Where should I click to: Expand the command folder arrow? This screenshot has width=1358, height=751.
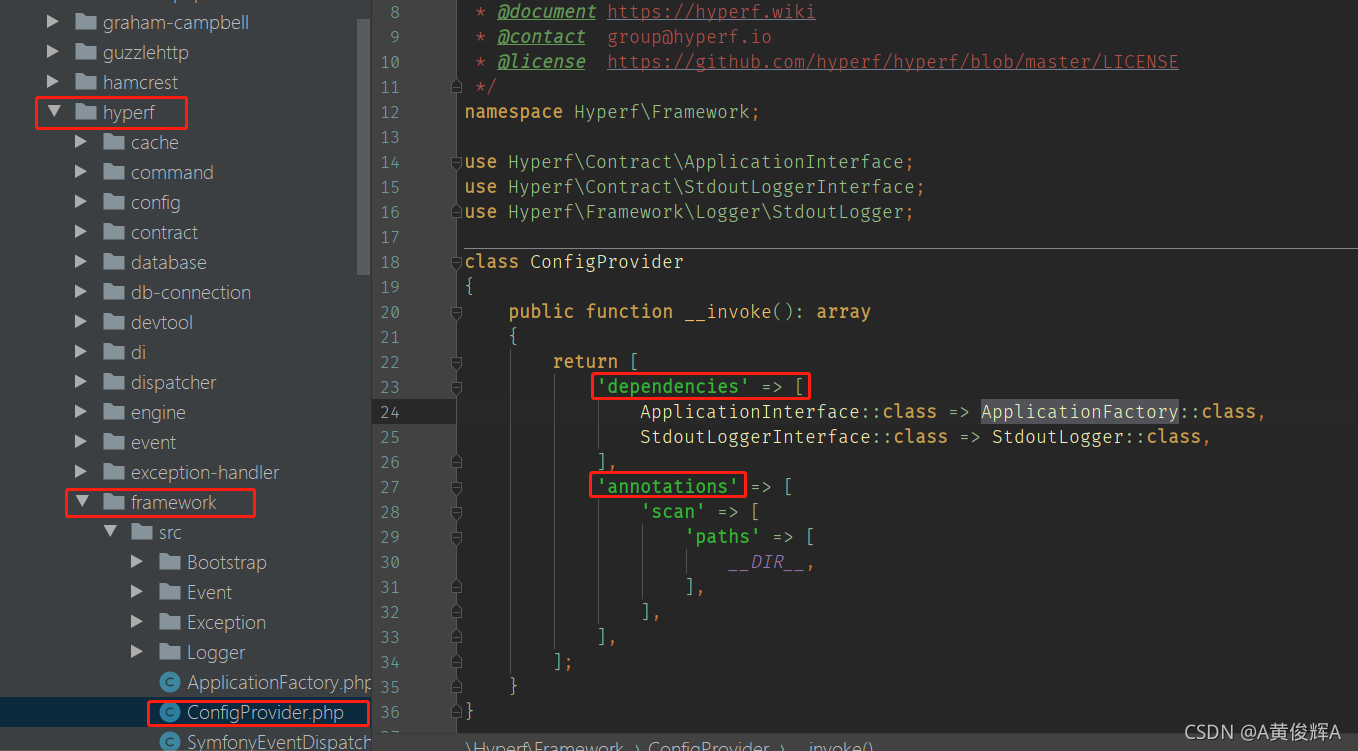click(81, 172)
